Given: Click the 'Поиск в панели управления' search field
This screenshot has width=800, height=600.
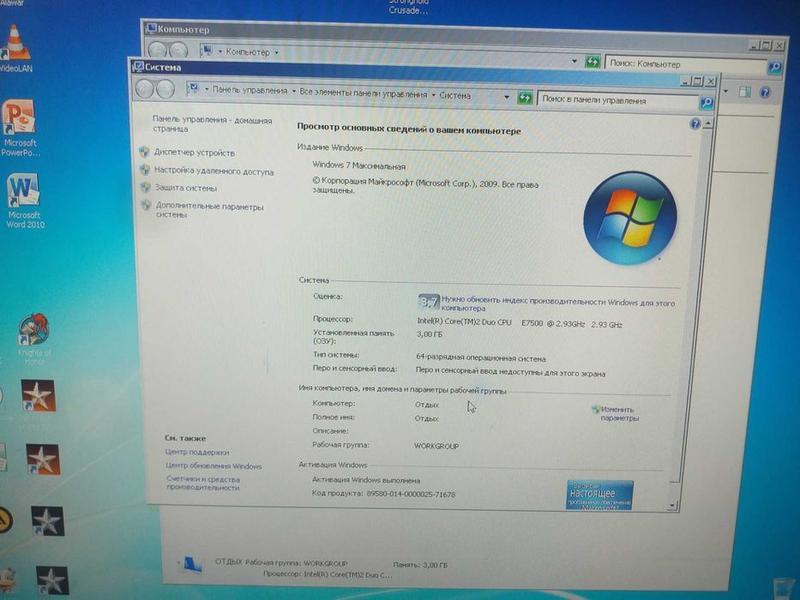Looking at the screenshot, I should pos(615,100).
